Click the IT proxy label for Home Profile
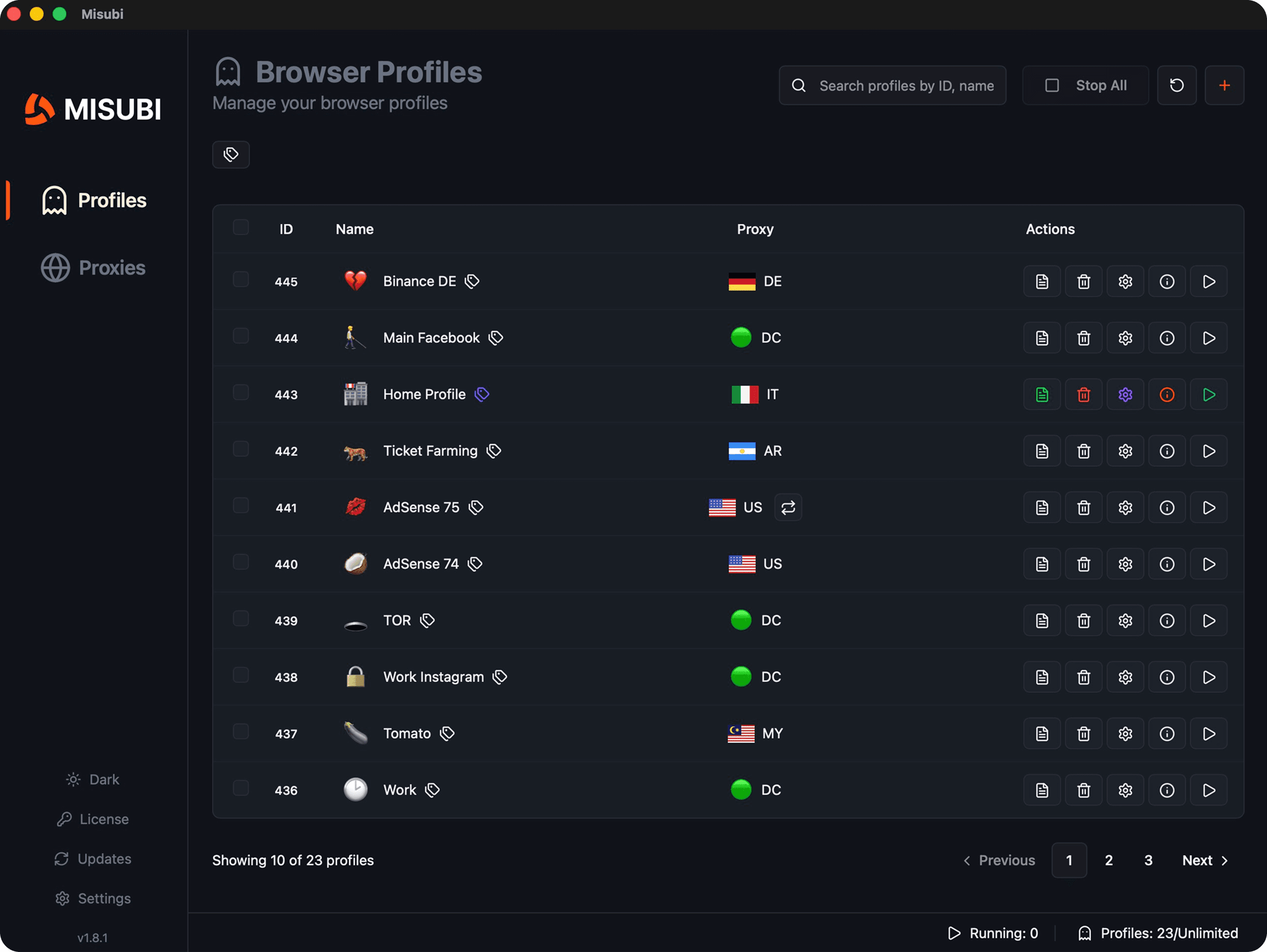The image size is (1267, 952). 772,395
